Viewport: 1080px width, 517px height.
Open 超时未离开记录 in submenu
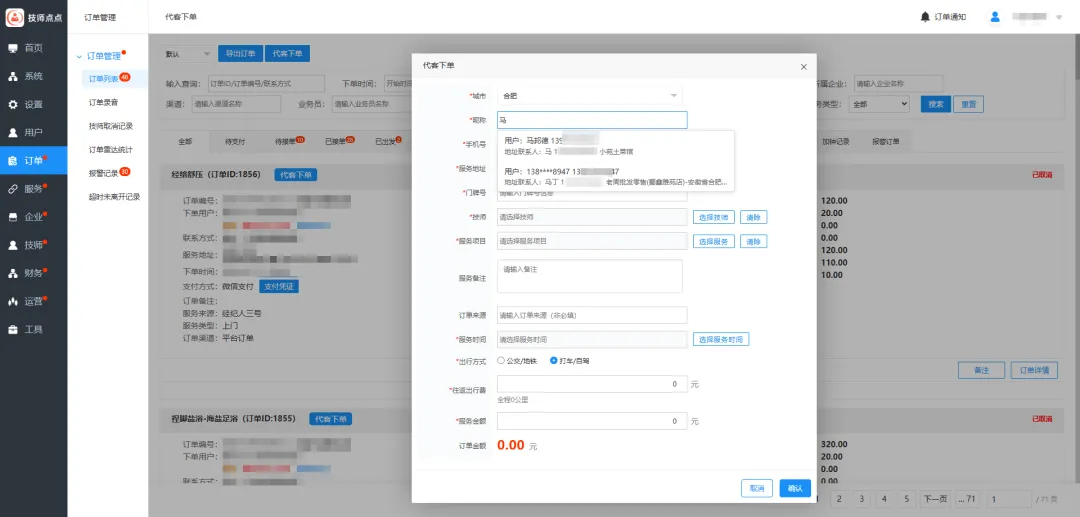[114, 197]
